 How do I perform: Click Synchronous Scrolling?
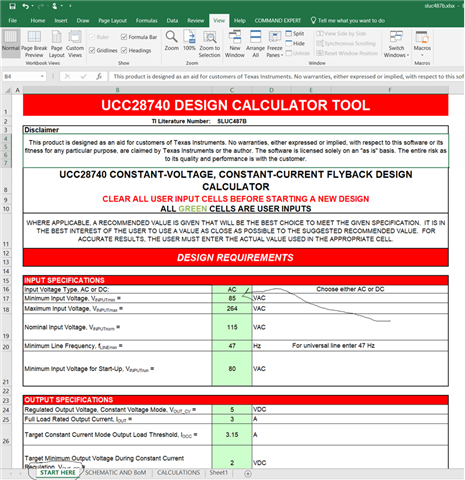coord(346,43)
